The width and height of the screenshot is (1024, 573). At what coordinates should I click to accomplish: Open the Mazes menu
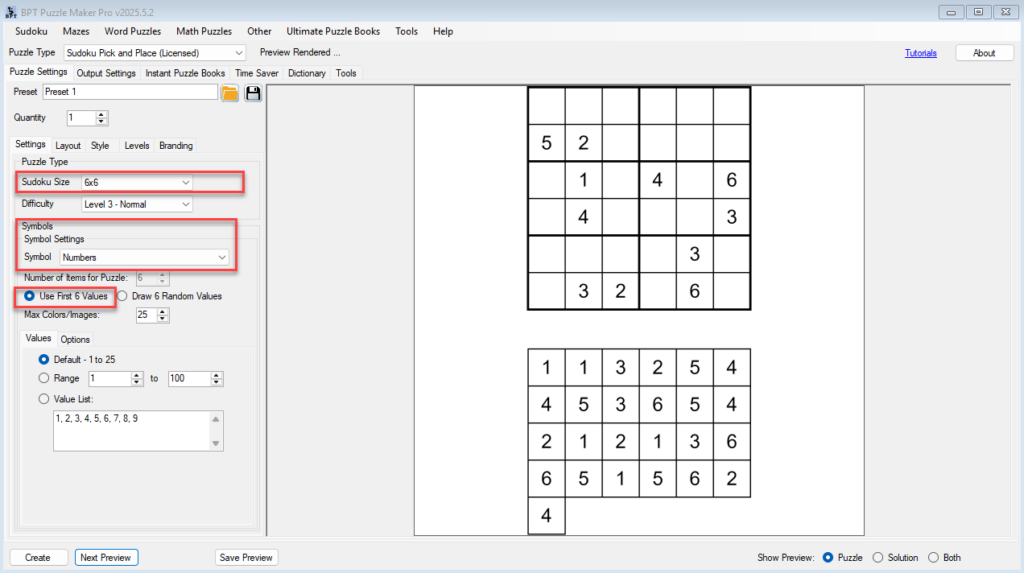coord(76,31)
